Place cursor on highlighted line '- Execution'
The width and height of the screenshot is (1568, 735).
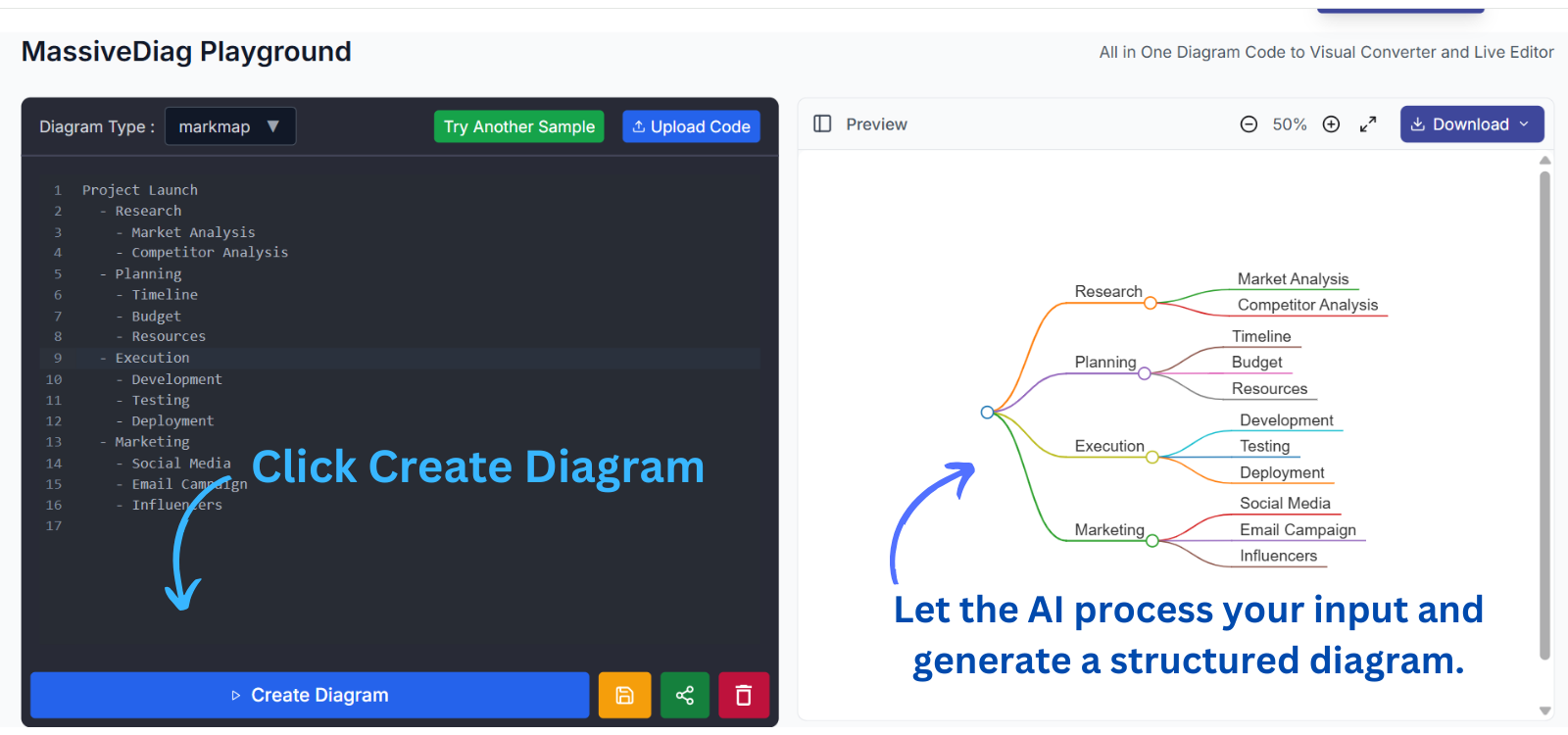coord(144,358)
